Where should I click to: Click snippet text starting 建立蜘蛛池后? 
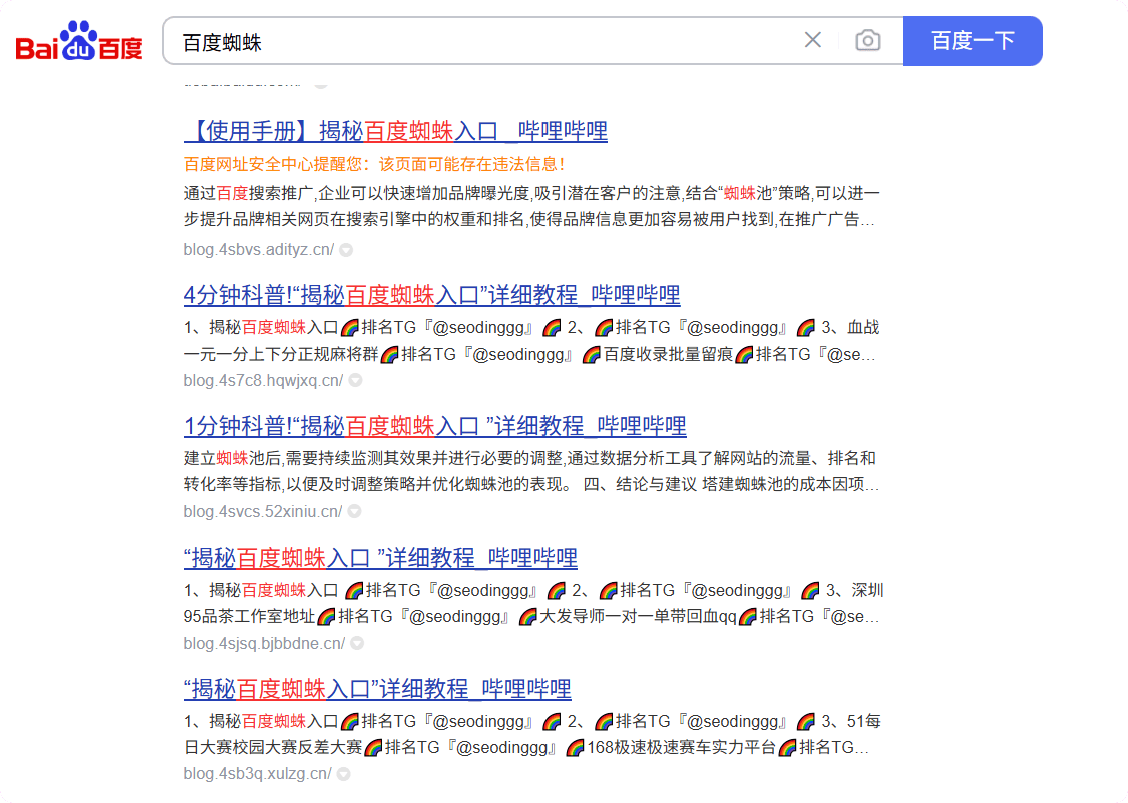(532, 471)
